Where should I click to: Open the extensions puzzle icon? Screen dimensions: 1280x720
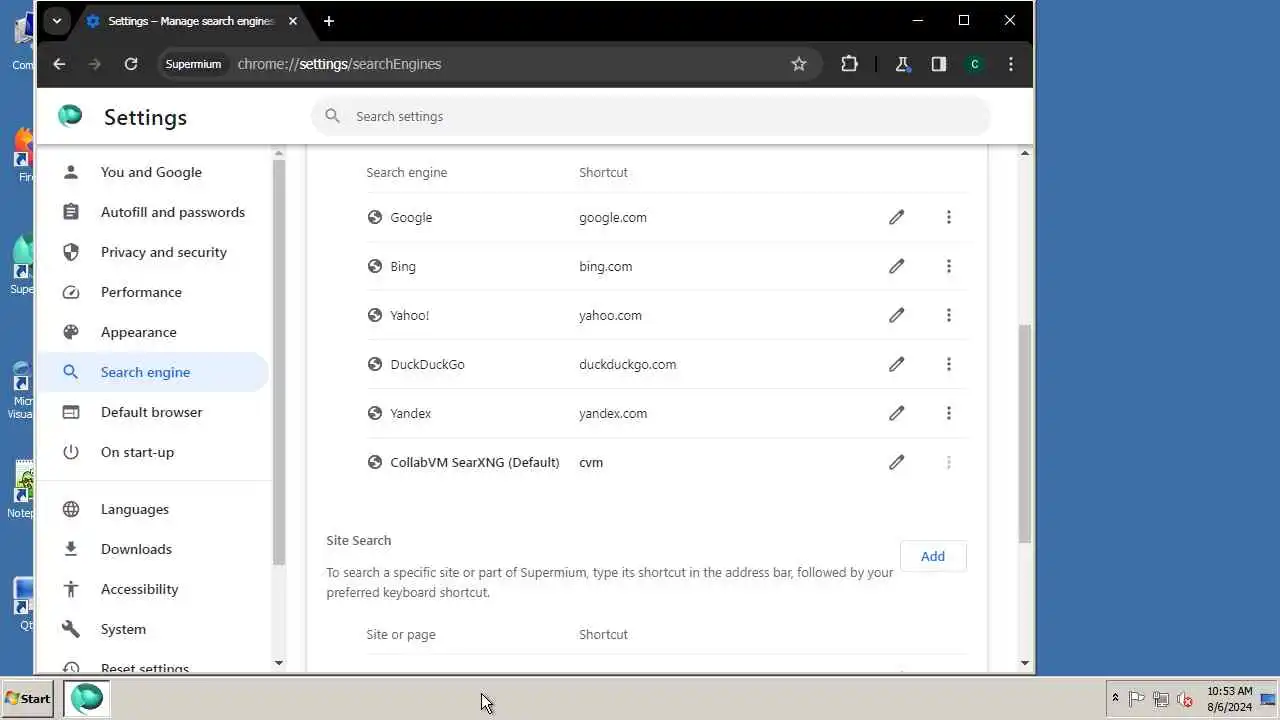pyautogui.click(x=849, y=64)
